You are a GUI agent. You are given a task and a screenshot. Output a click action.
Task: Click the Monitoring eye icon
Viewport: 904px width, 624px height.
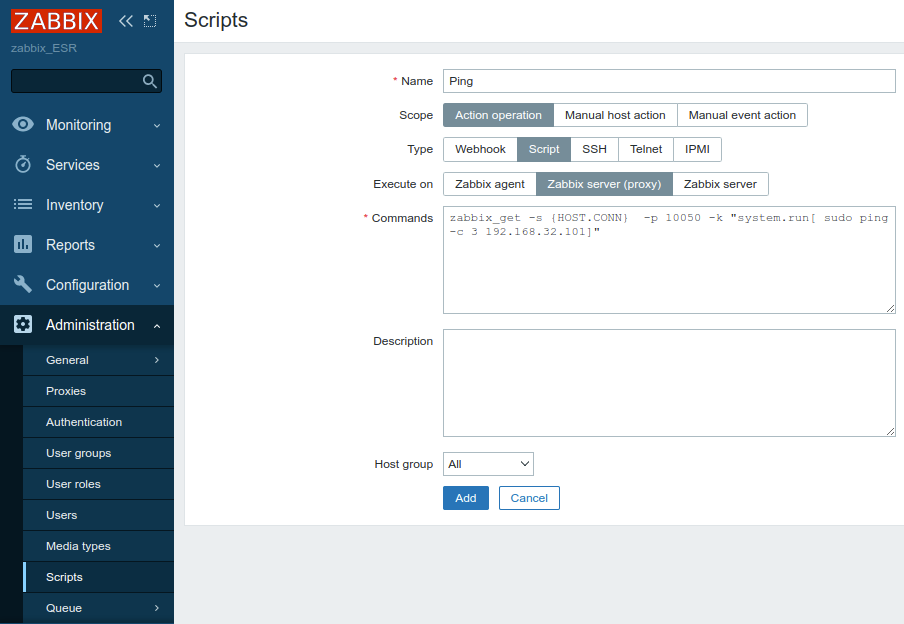23,125
